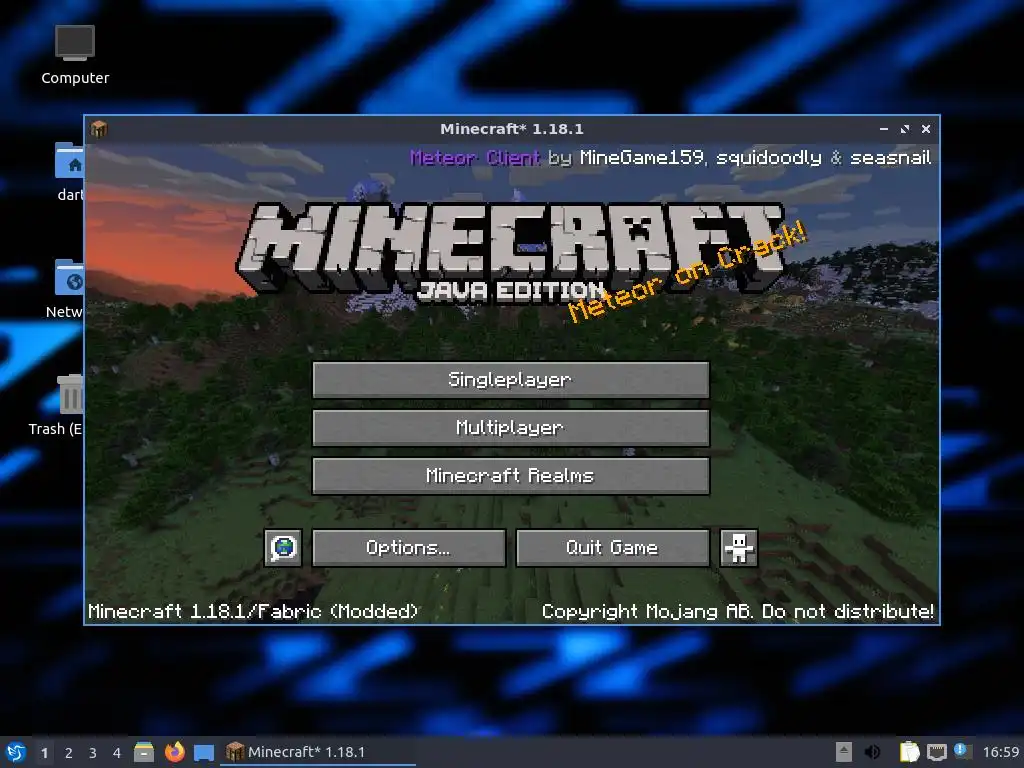This screenshot has width=1024, height=768.
Task: Open the Singleplayer menu
Action: (x=511, y=379)
